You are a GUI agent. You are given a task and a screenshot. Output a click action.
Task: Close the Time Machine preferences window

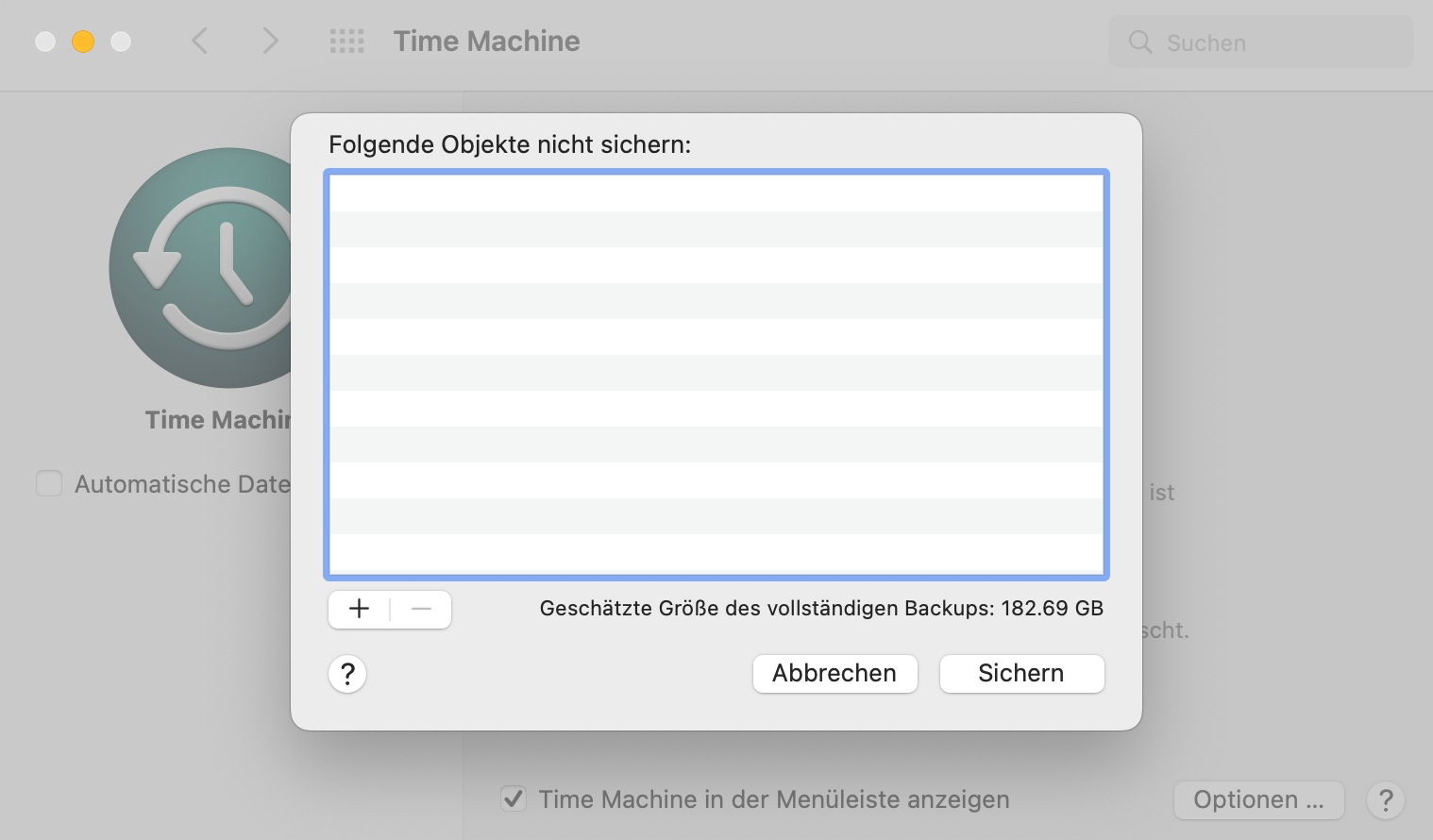[x=45, y=42]
